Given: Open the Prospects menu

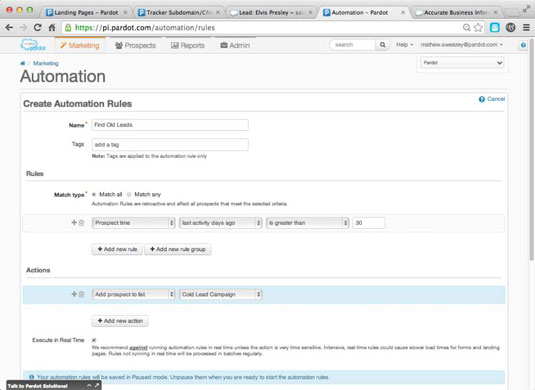Looking at the screenshot, I should coord(135,45).
